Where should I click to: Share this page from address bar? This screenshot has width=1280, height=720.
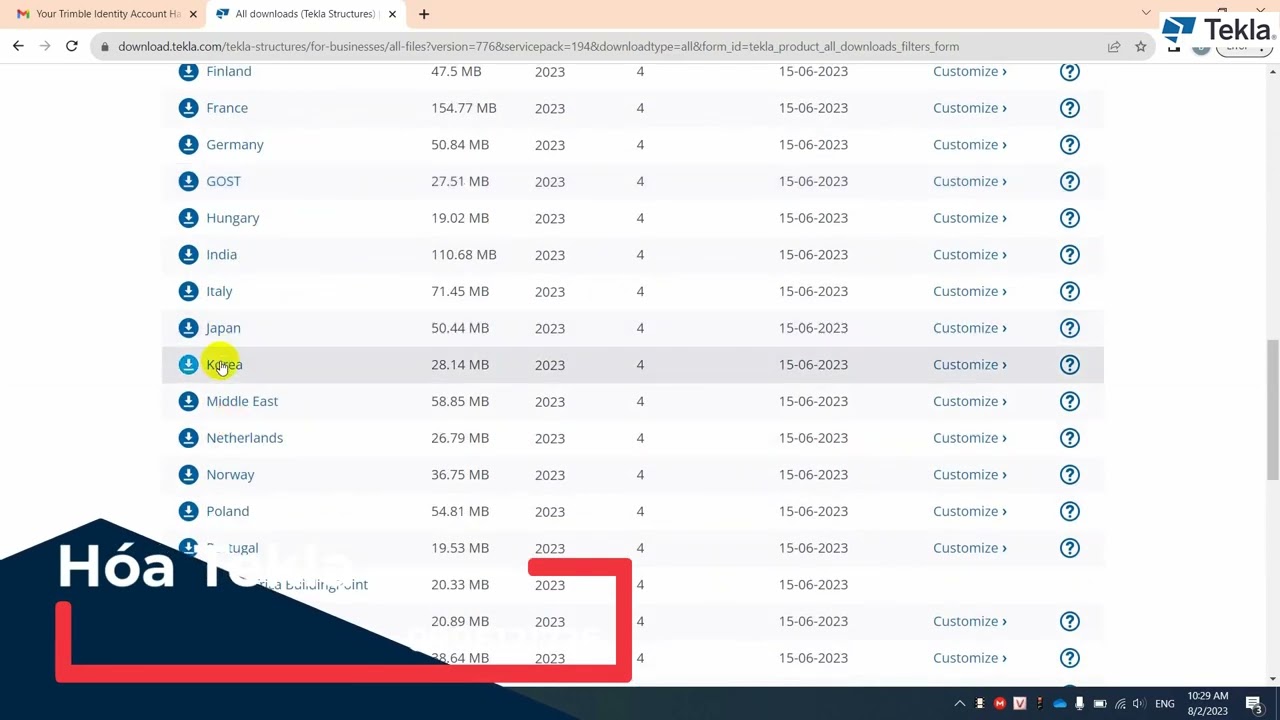1114,46
